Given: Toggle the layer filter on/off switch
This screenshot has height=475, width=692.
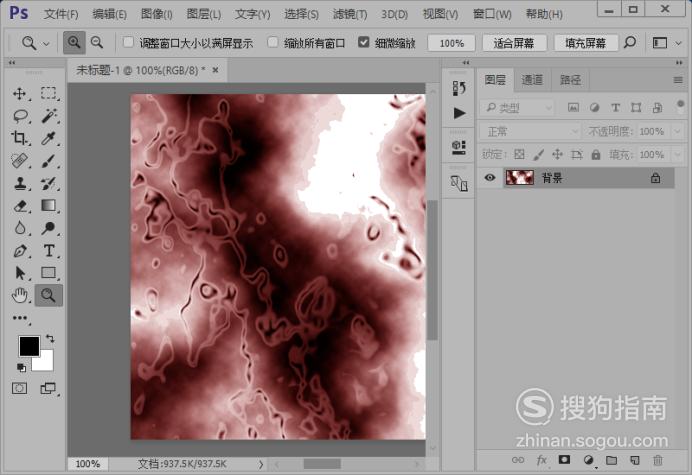Looking at the screenshot, I should 680,106.
